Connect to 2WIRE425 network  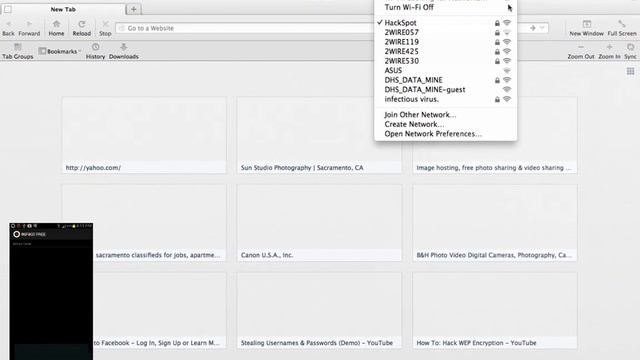(445, 51)
